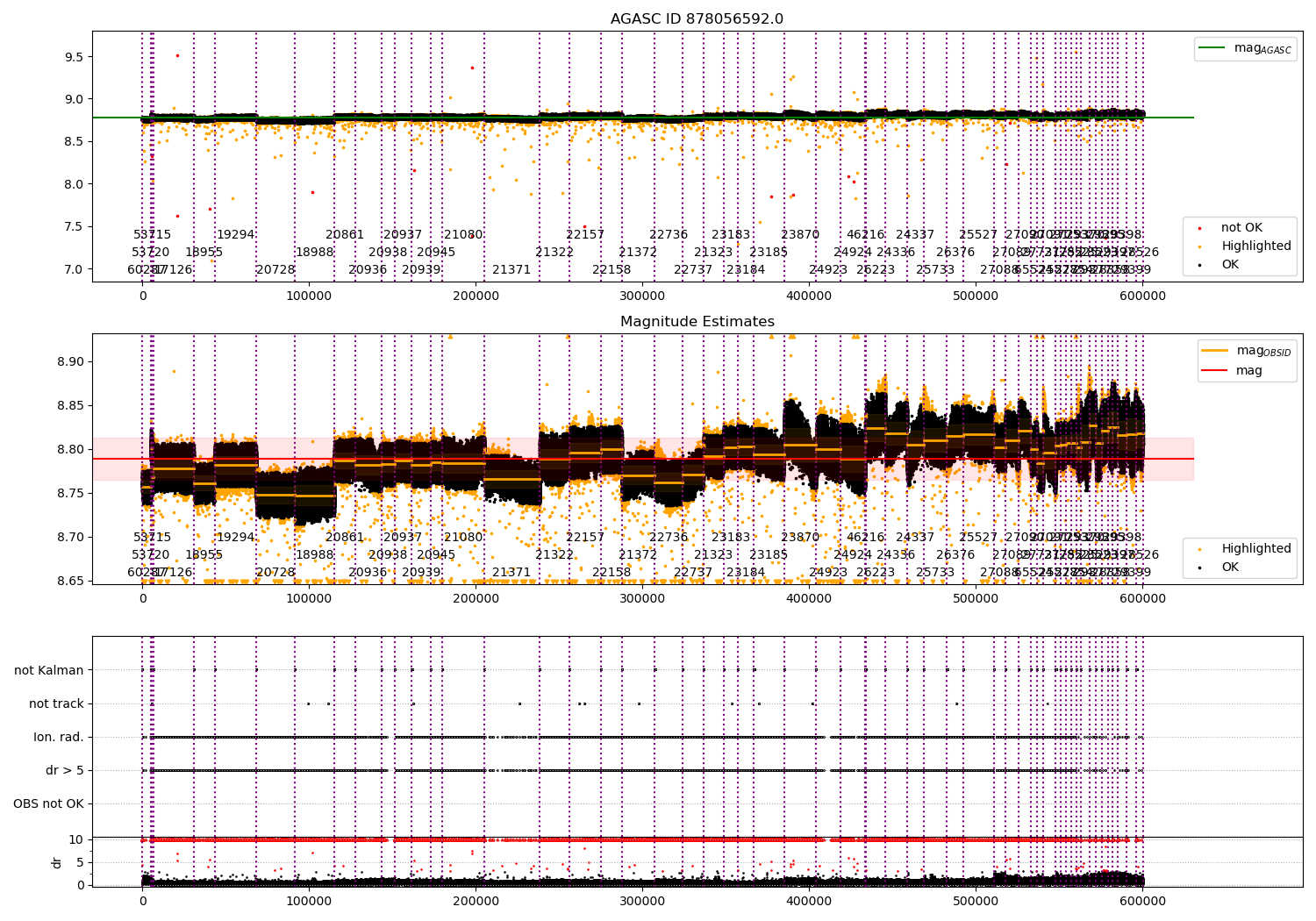Click the 8.75 tick on middle plot
This screenshot has width=1316, height=921.
tap(70, 494)
